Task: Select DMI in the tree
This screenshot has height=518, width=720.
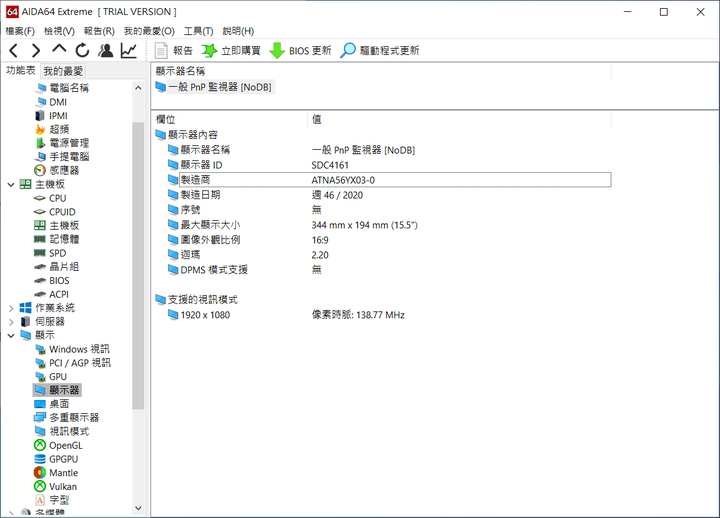Action: (51, 102)
